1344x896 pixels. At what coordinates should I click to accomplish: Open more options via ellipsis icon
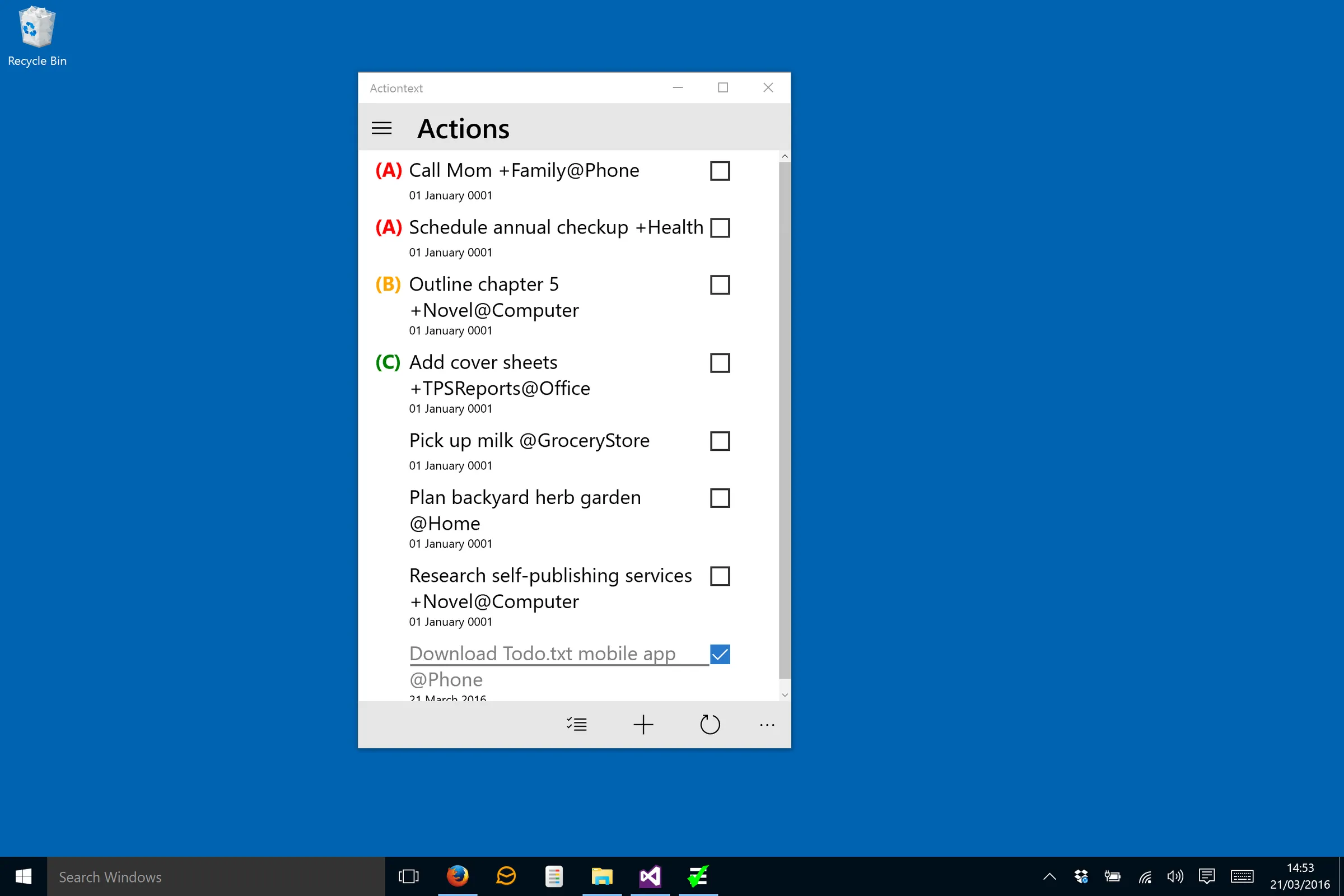[x=766, y=725]
